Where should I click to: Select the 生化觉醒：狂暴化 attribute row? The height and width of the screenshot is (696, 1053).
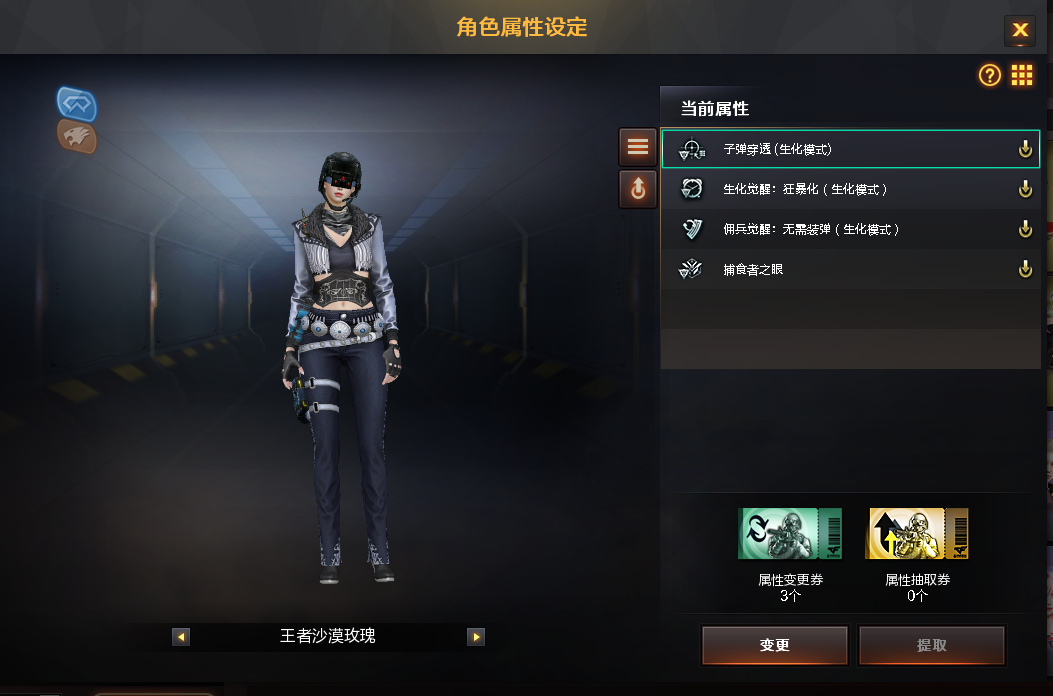[850, 189]
